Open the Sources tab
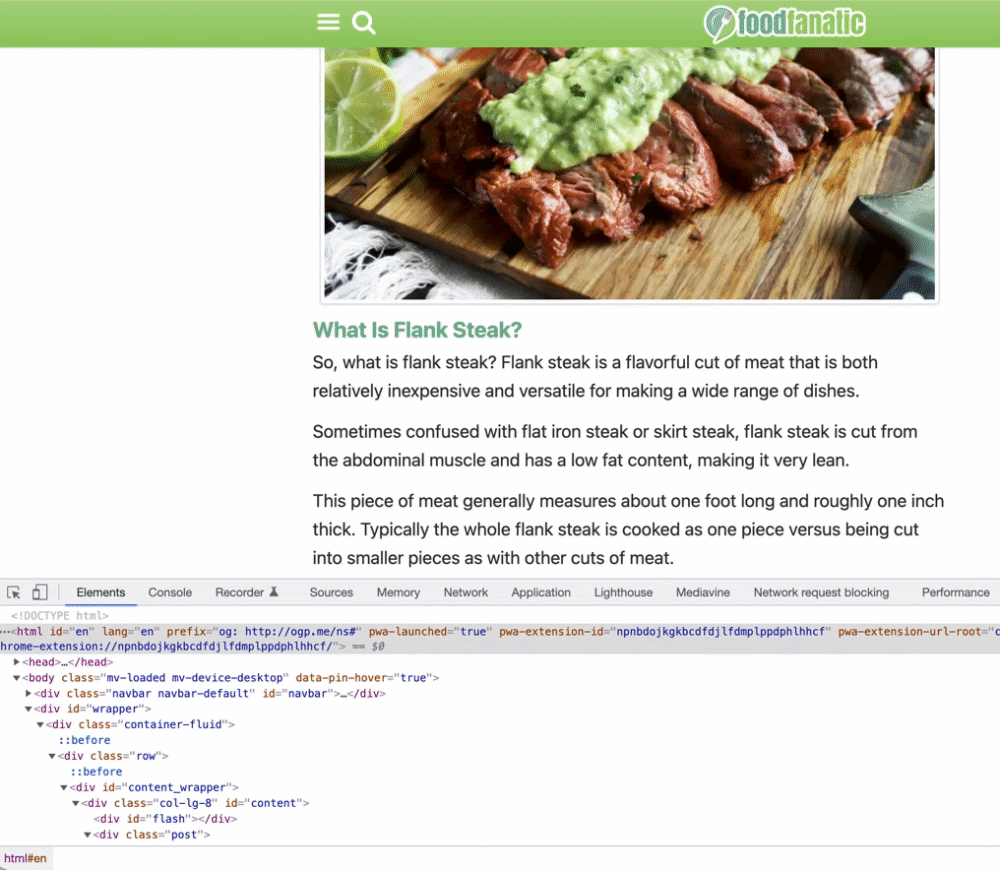1000x870 pixels. pyautogui.click(x=331, y=593)
